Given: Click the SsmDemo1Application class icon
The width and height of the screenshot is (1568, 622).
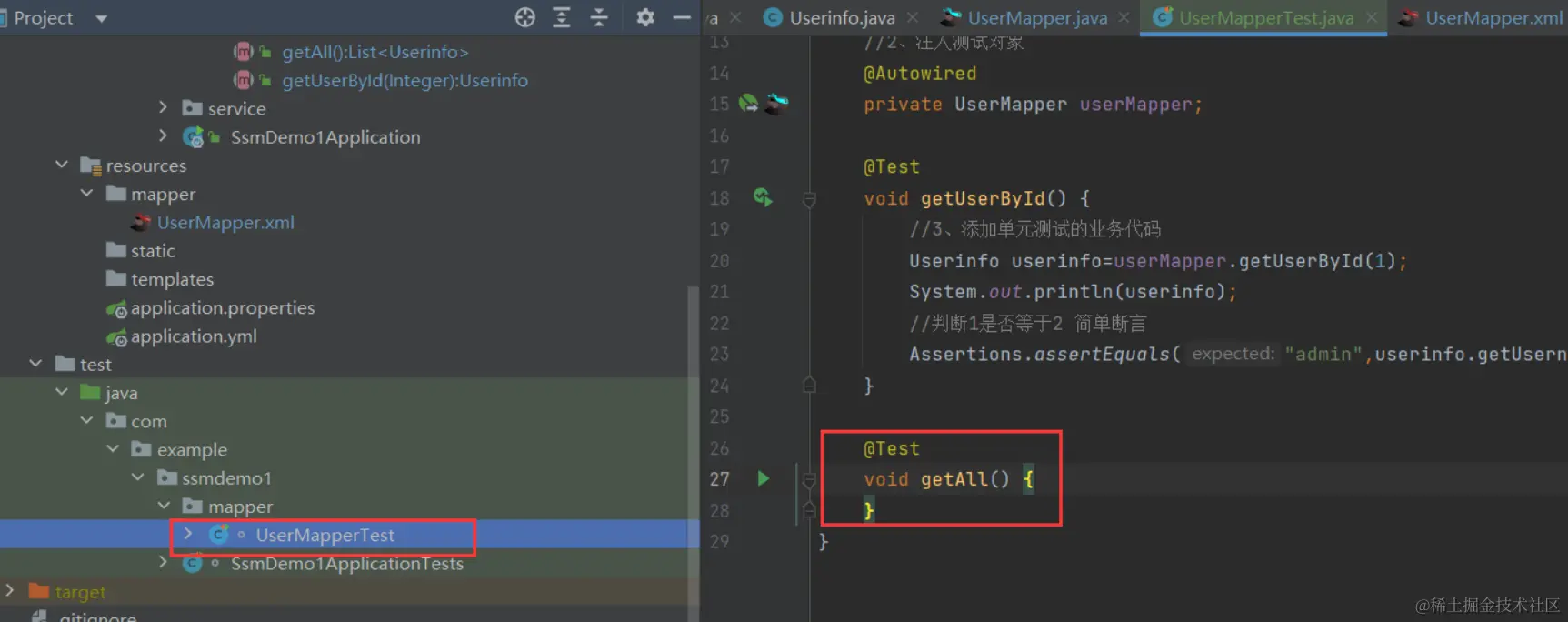Looking at the screenshot, I should click(193, 136).
